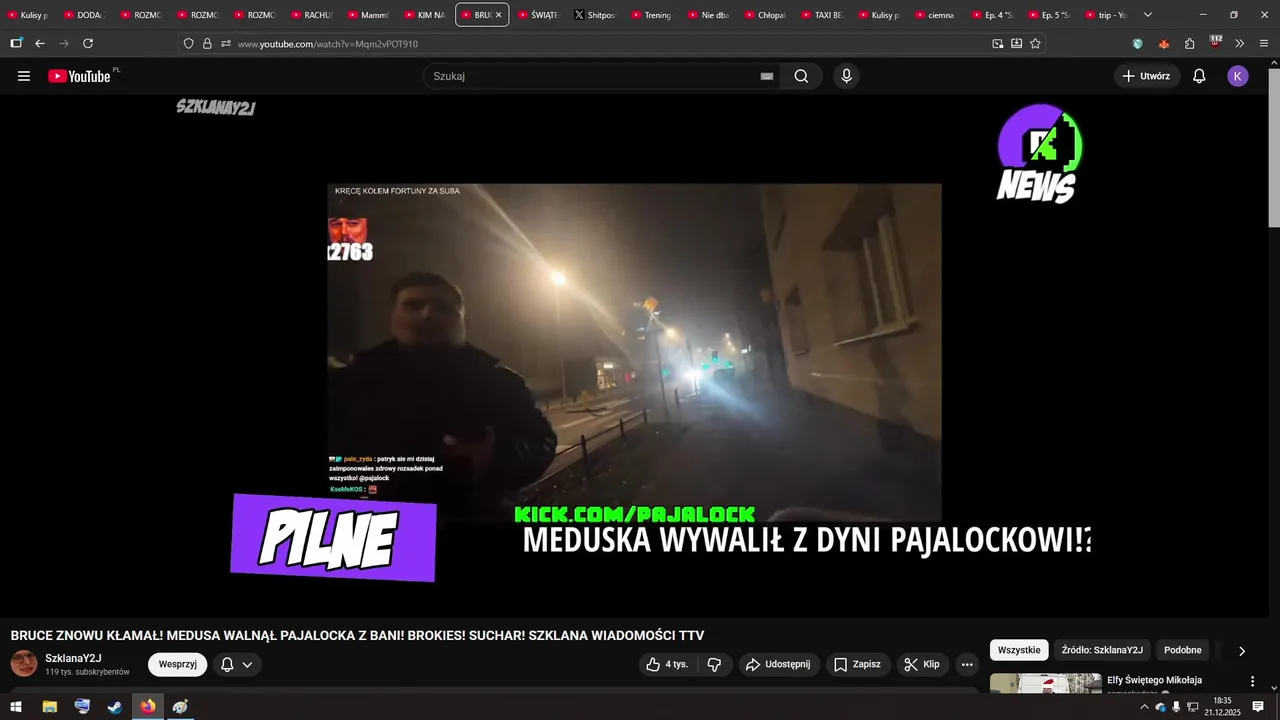Open the on-screen keyboard in search box
Image resolution: width=1280 pixels, height=720 pixels.
(767, 76)
